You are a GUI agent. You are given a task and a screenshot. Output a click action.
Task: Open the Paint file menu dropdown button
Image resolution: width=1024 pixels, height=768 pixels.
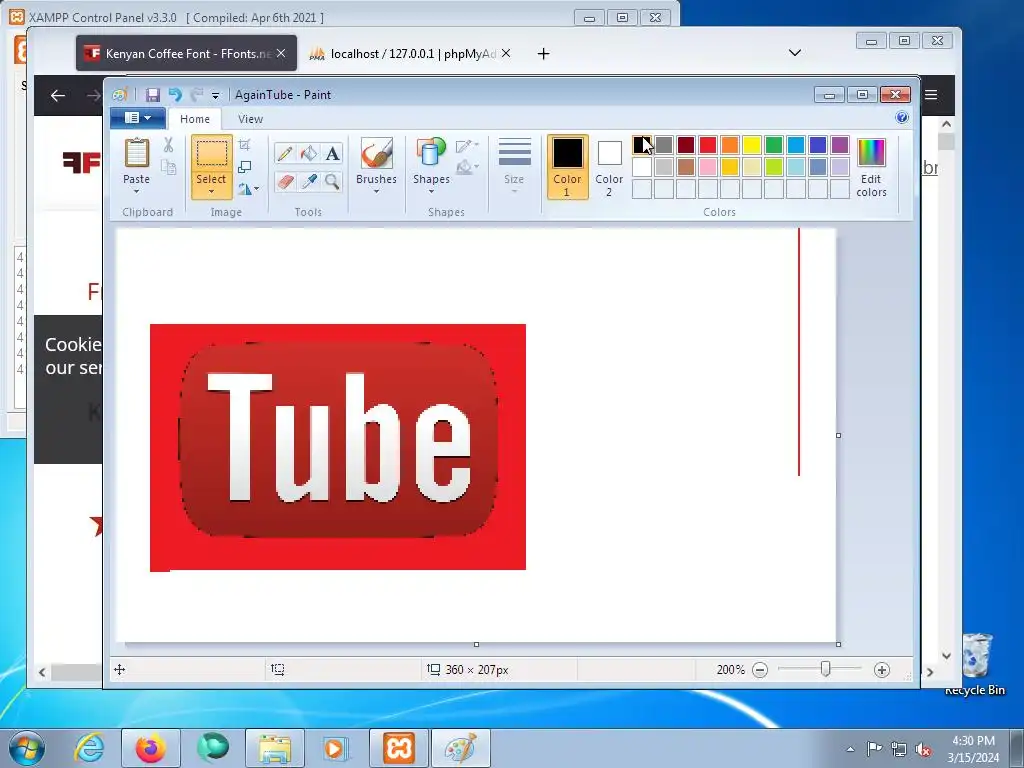[x=137, y=118]
